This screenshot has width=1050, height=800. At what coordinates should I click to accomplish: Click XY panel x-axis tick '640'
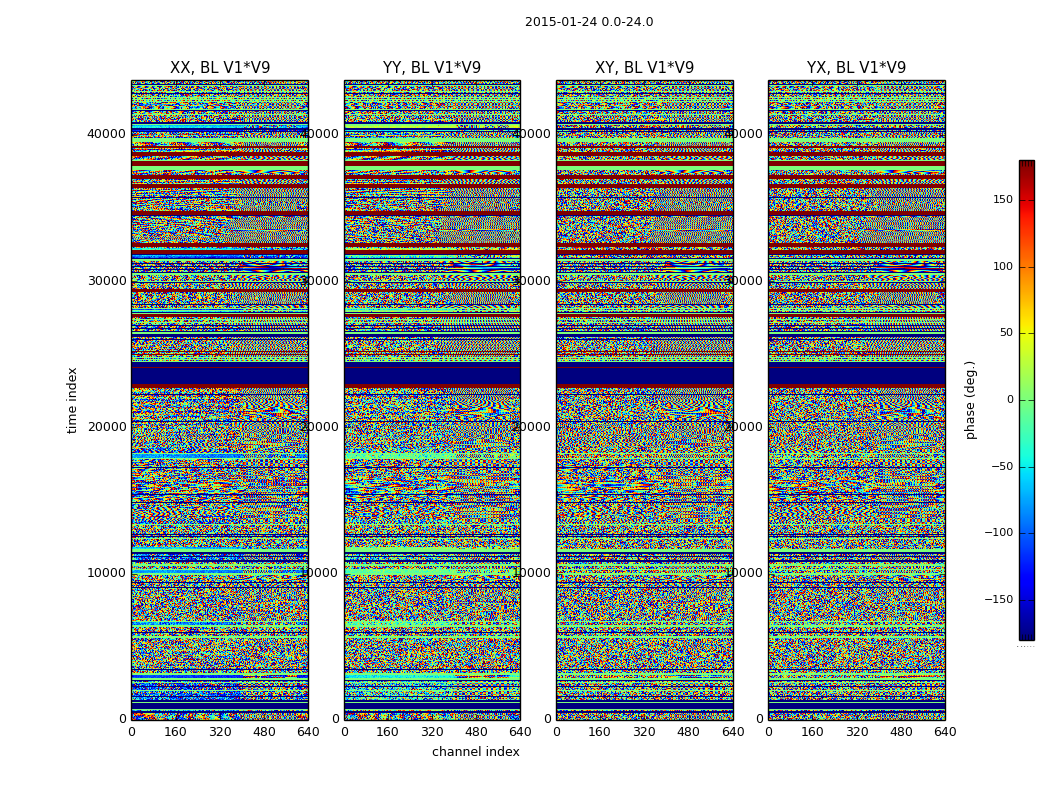click(x=733, y=732)
